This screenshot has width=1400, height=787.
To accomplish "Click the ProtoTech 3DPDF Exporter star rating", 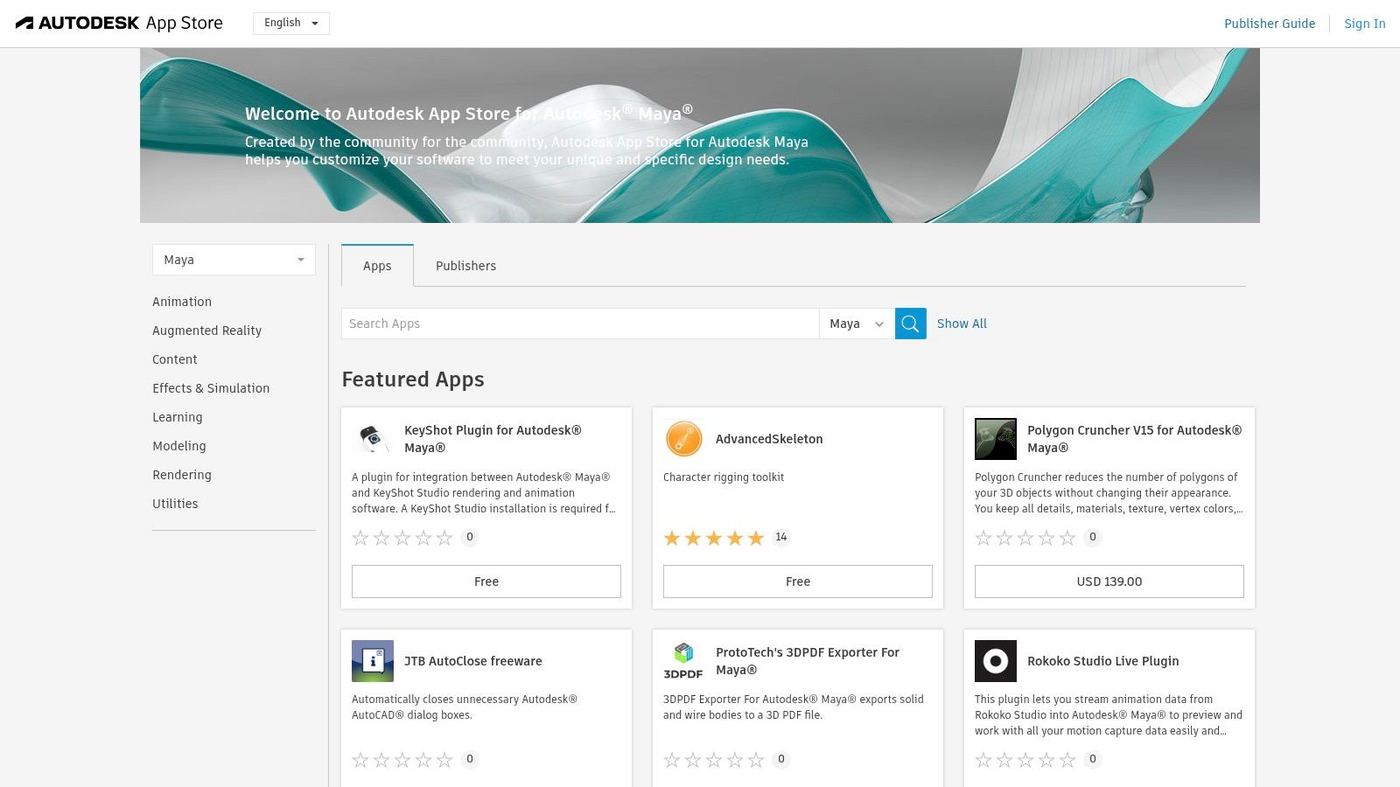I will pyautogui.click(x=714, y=760).
